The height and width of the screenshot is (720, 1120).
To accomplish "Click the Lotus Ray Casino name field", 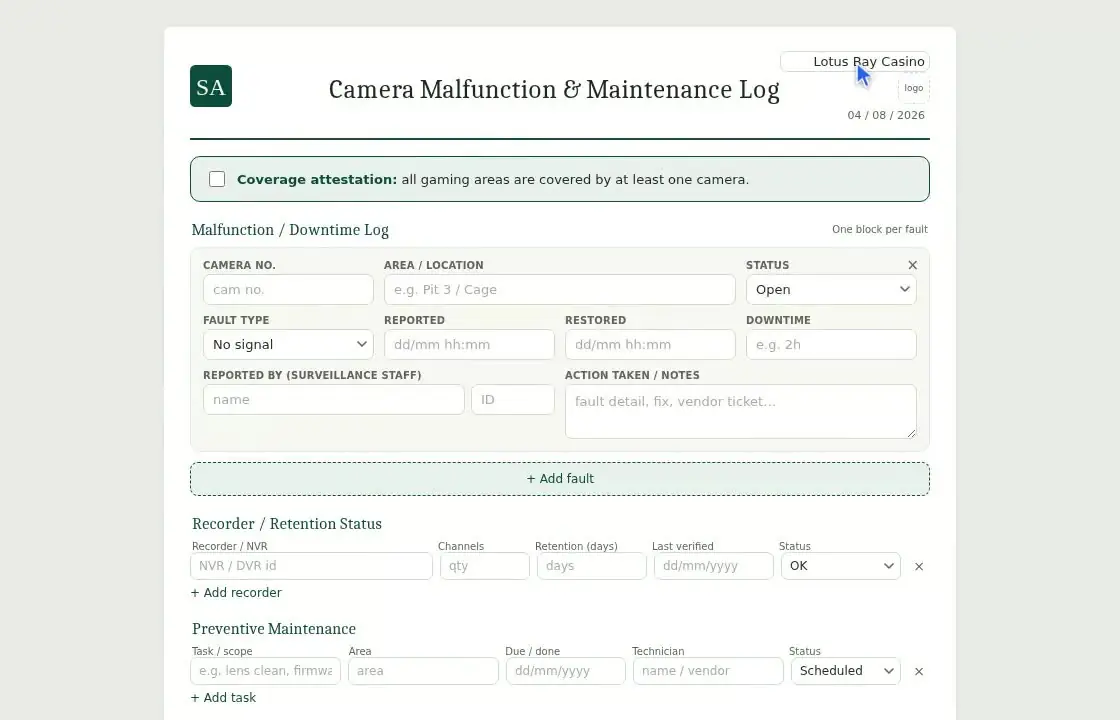I will pyautogui.click(x=855, y=61).
